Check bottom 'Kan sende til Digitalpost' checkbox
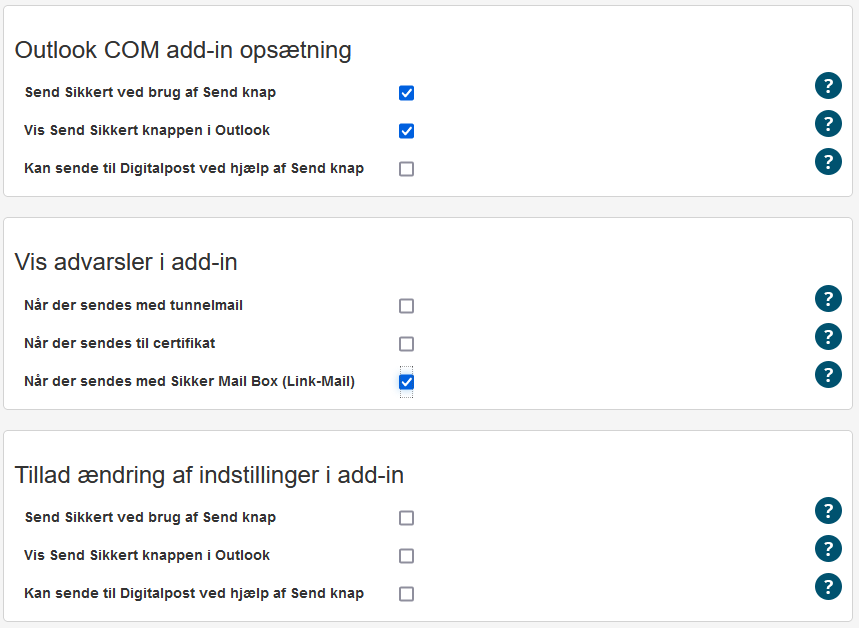This screenshot has width=859, height=628. click(x=406, y=593)
